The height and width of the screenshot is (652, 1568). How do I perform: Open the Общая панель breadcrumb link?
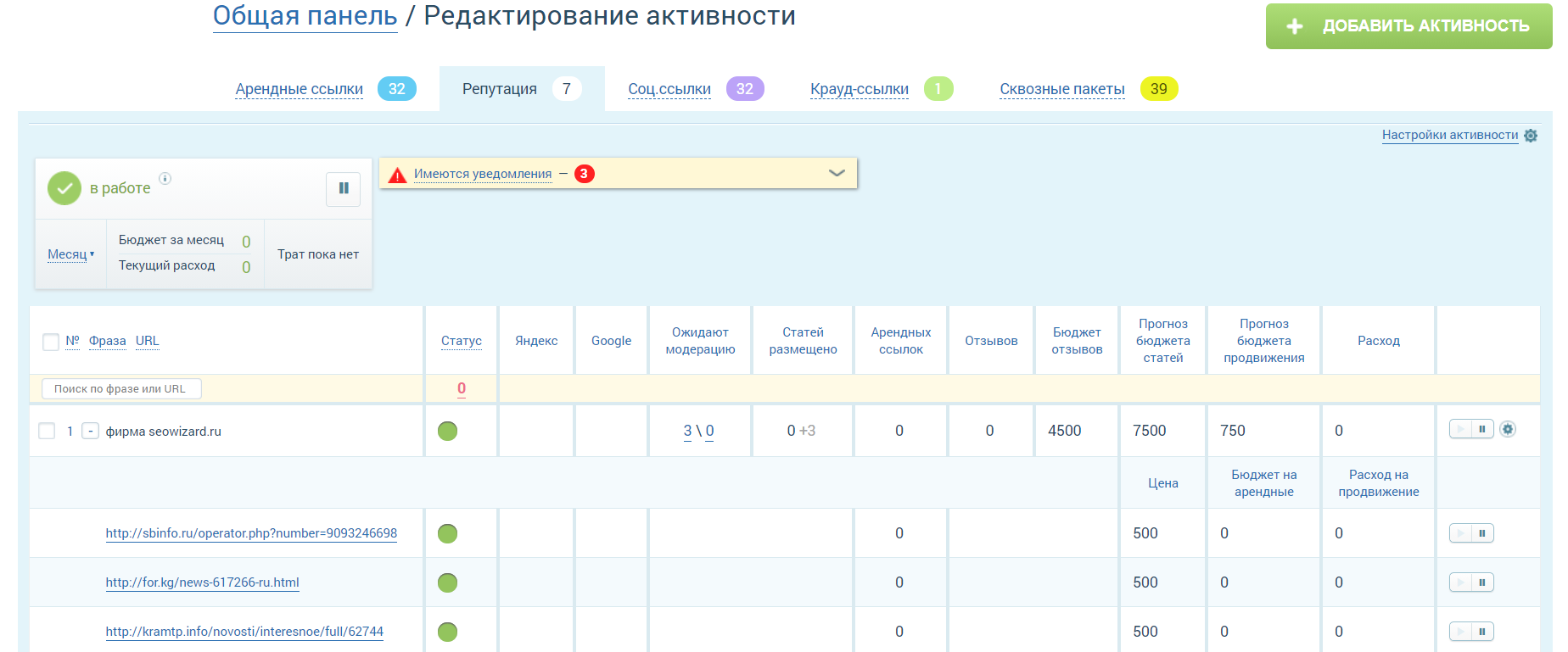(x=305, y=16)
